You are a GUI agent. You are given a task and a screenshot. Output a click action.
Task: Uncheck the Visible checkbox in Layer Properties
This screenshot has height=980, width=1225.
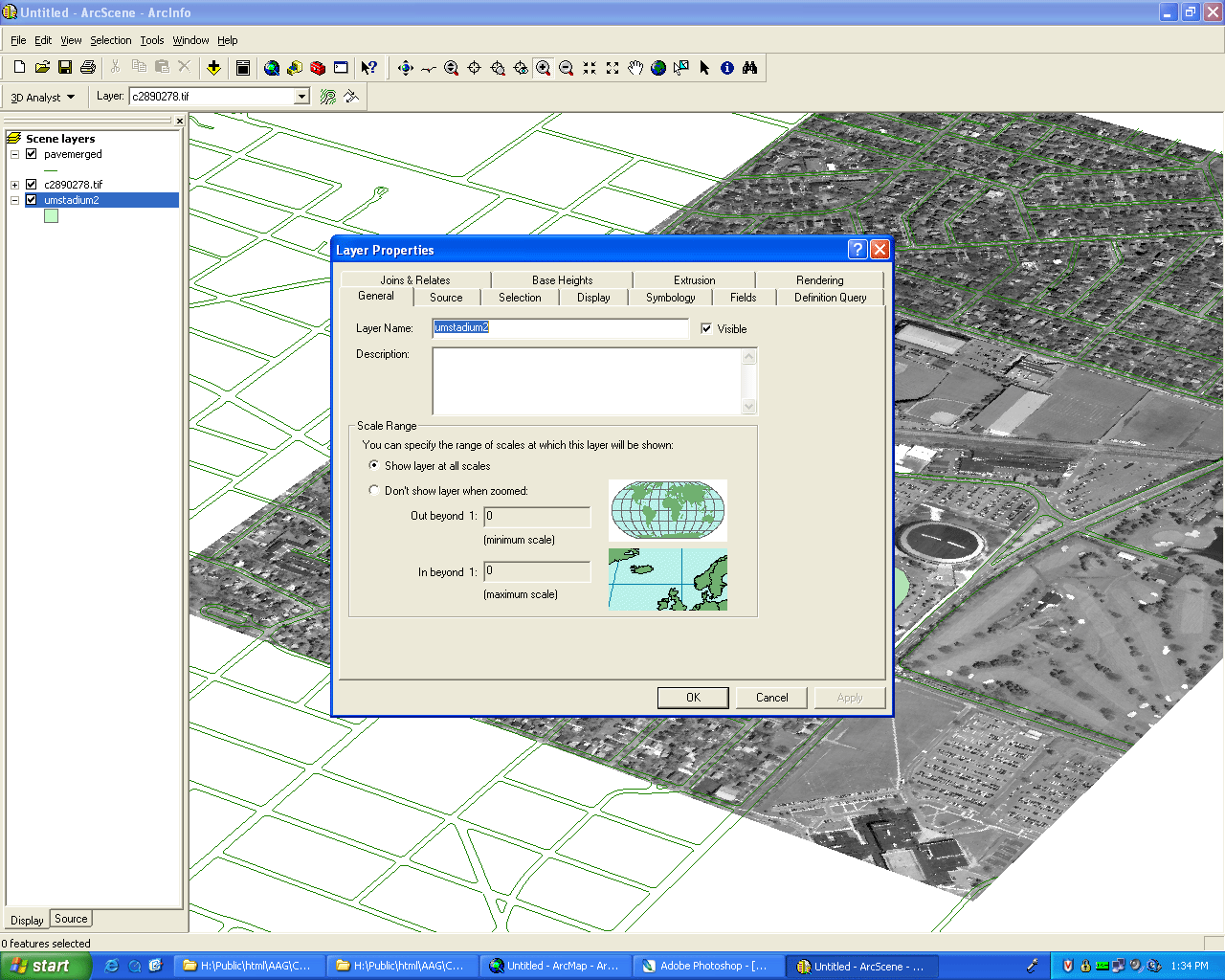706,328
